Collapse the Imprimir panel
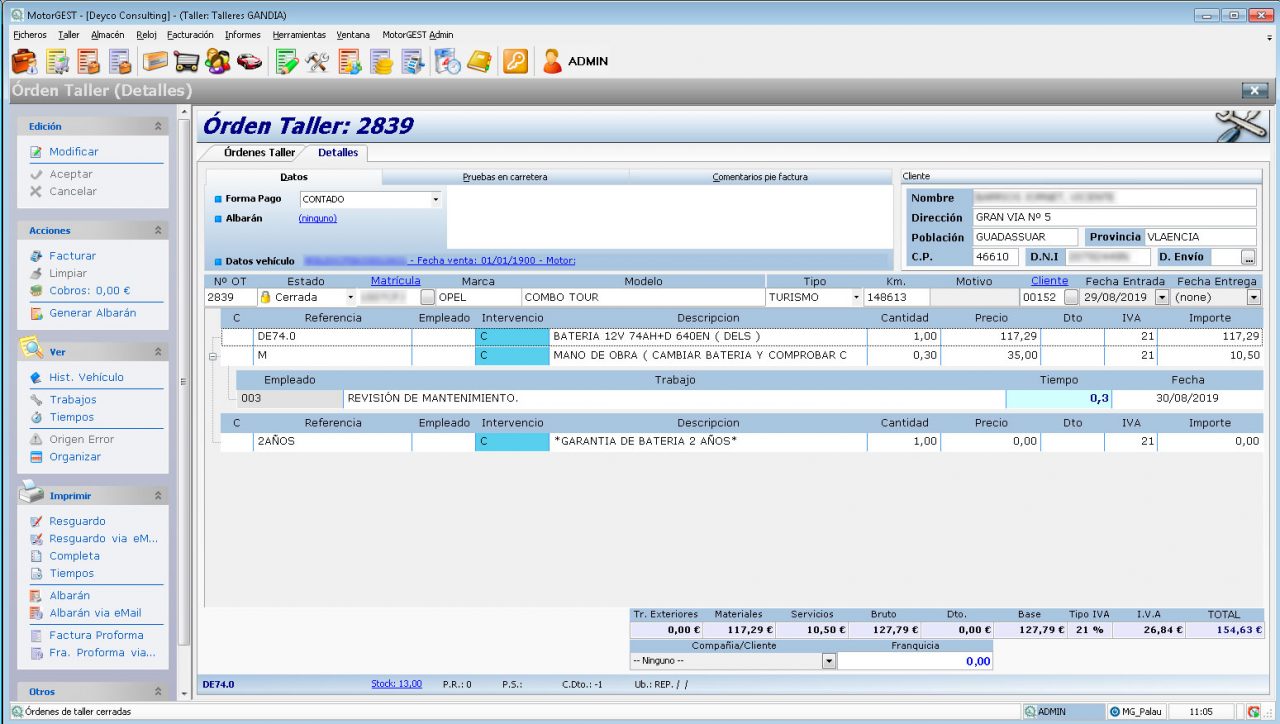Viewport: 1280px width, 724px height. coord(158,496)
